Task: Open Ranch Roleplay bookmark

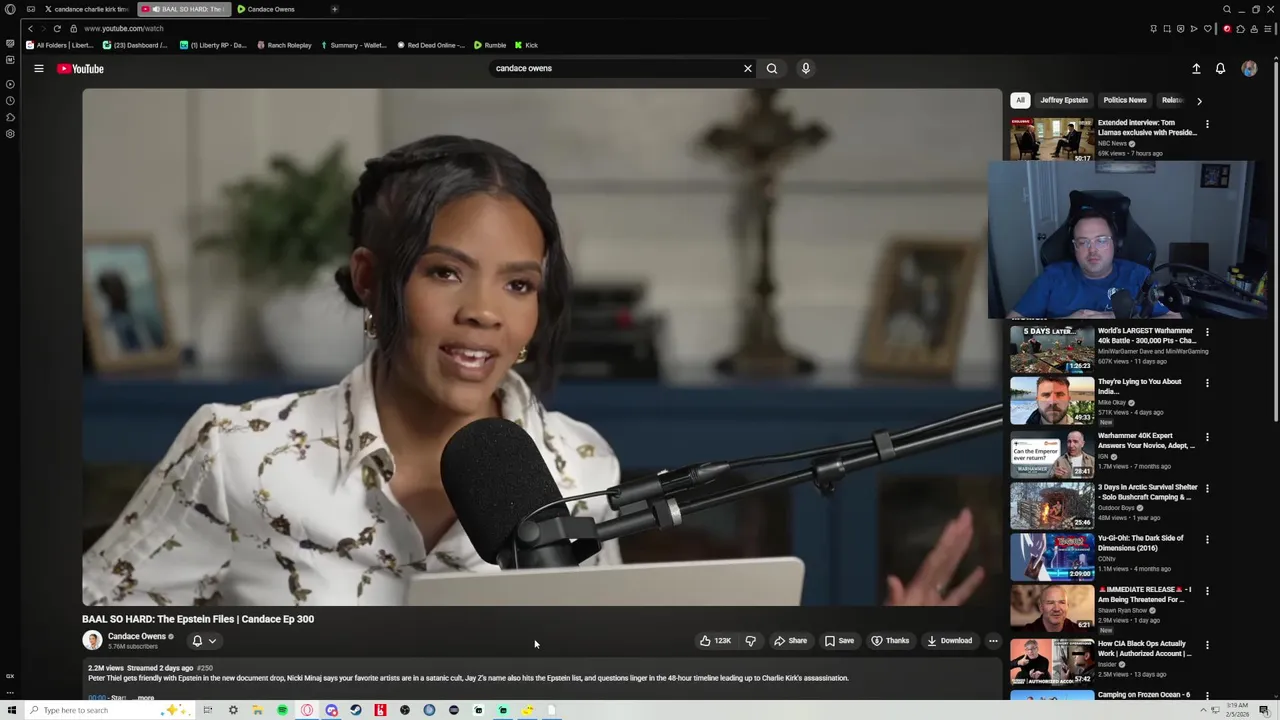Action: [284, 45]
